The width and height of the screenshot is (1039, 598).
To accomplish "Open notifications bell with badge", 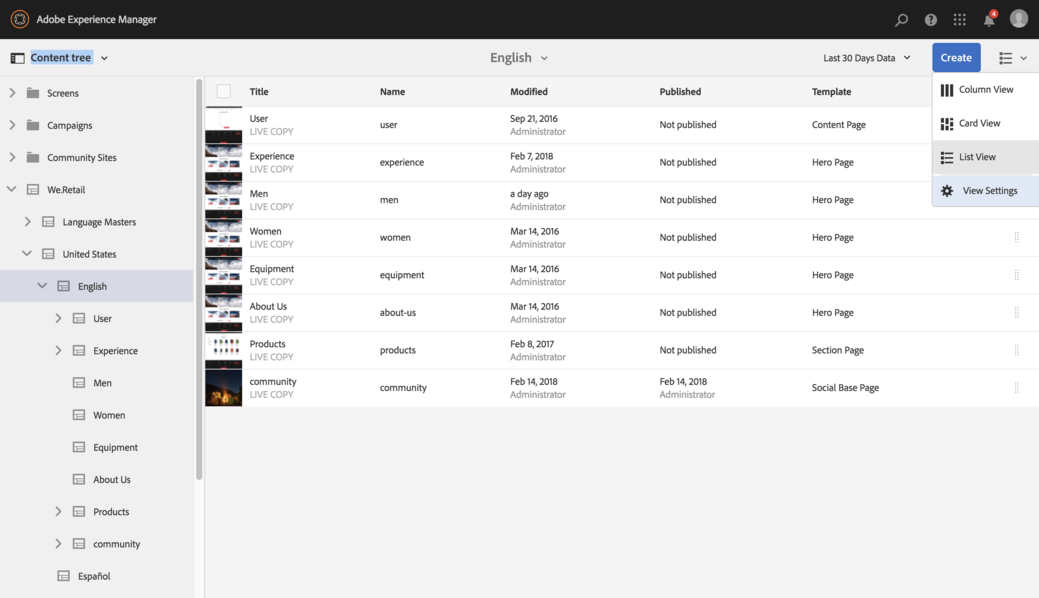I will click(x=989, y=19).
